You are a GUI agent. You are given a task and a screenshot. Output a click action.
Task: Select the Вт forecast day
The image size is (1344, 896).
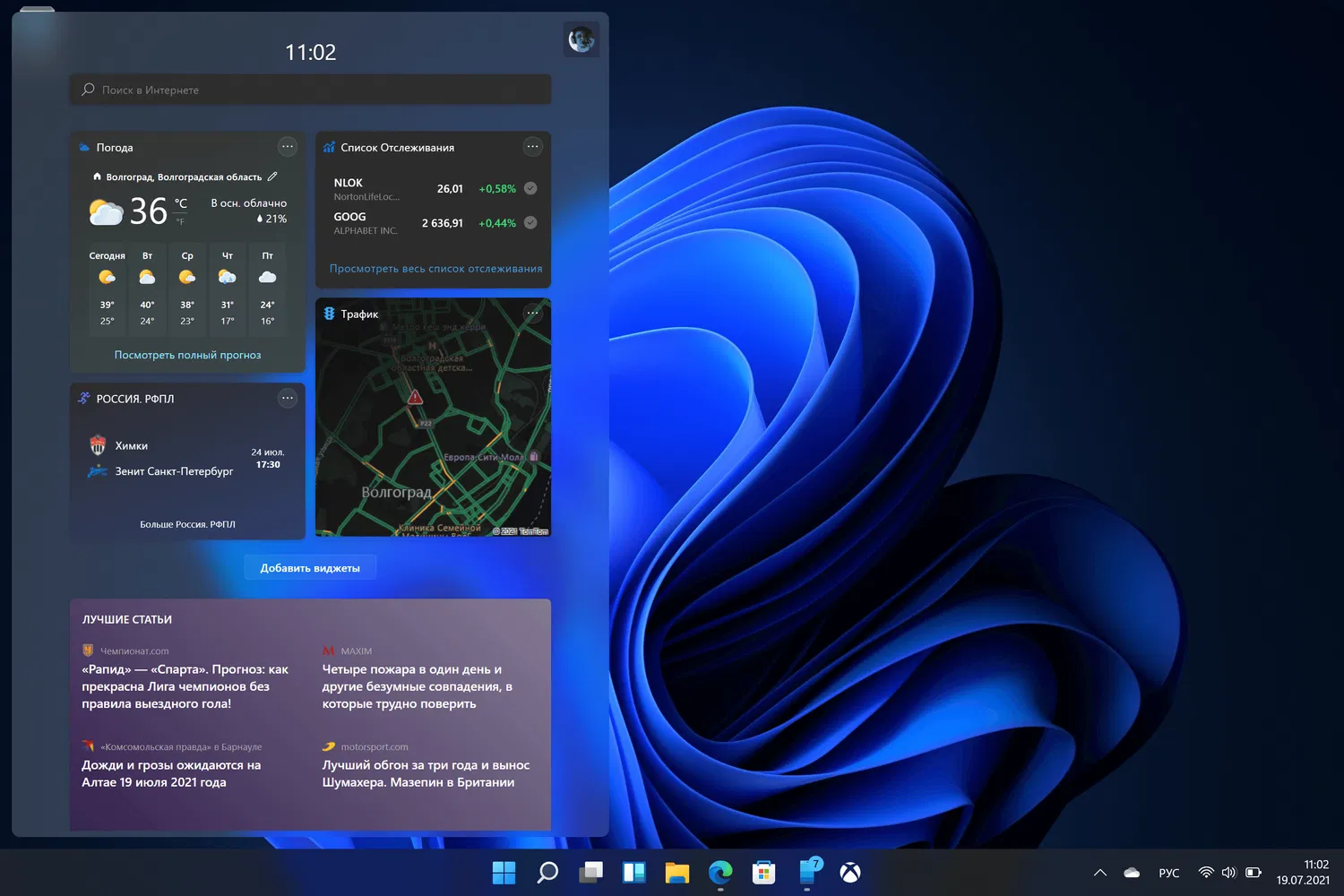147,289
